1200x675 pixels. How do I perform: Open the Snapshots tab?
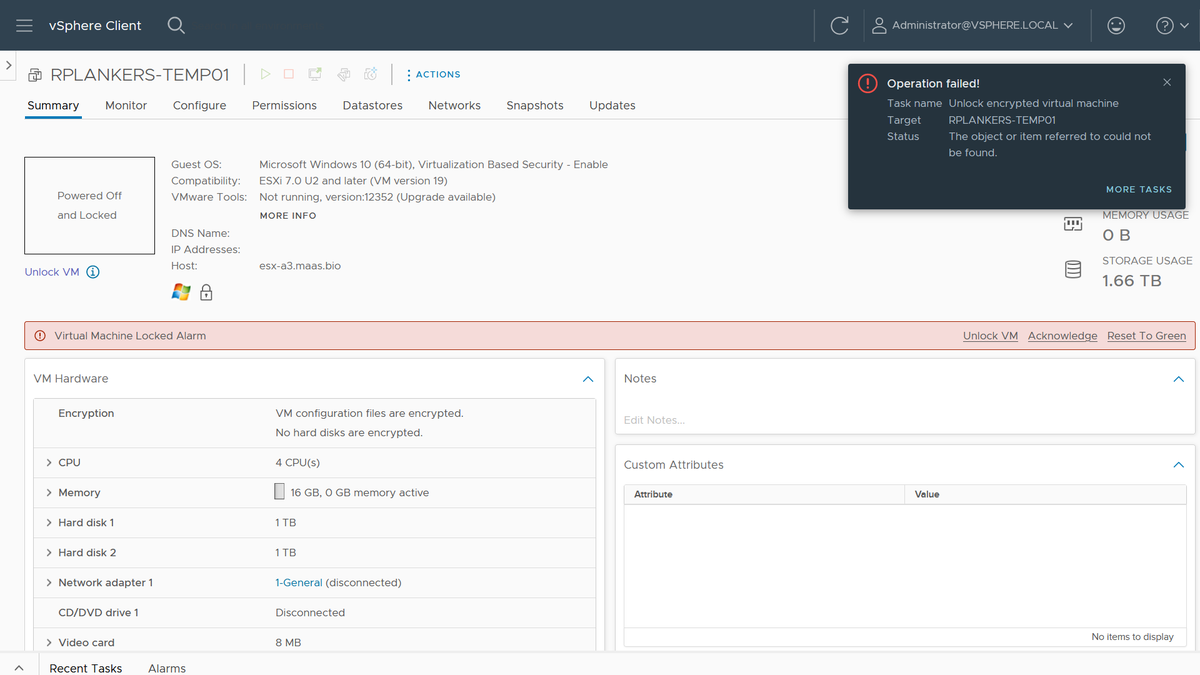pyautogui.click(x=535, y=105)
